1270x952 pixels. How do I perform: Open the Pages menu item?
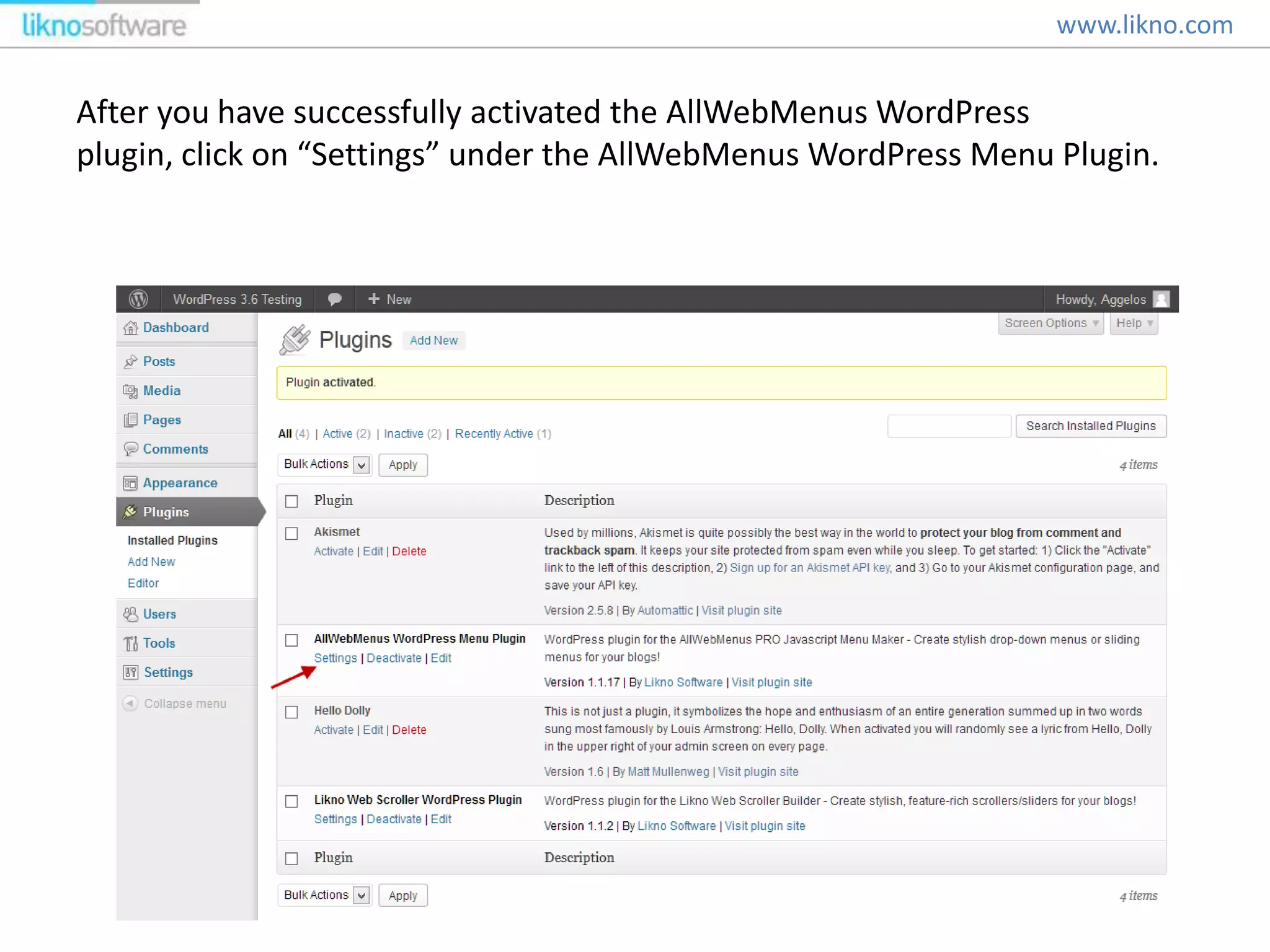[162, 420]
